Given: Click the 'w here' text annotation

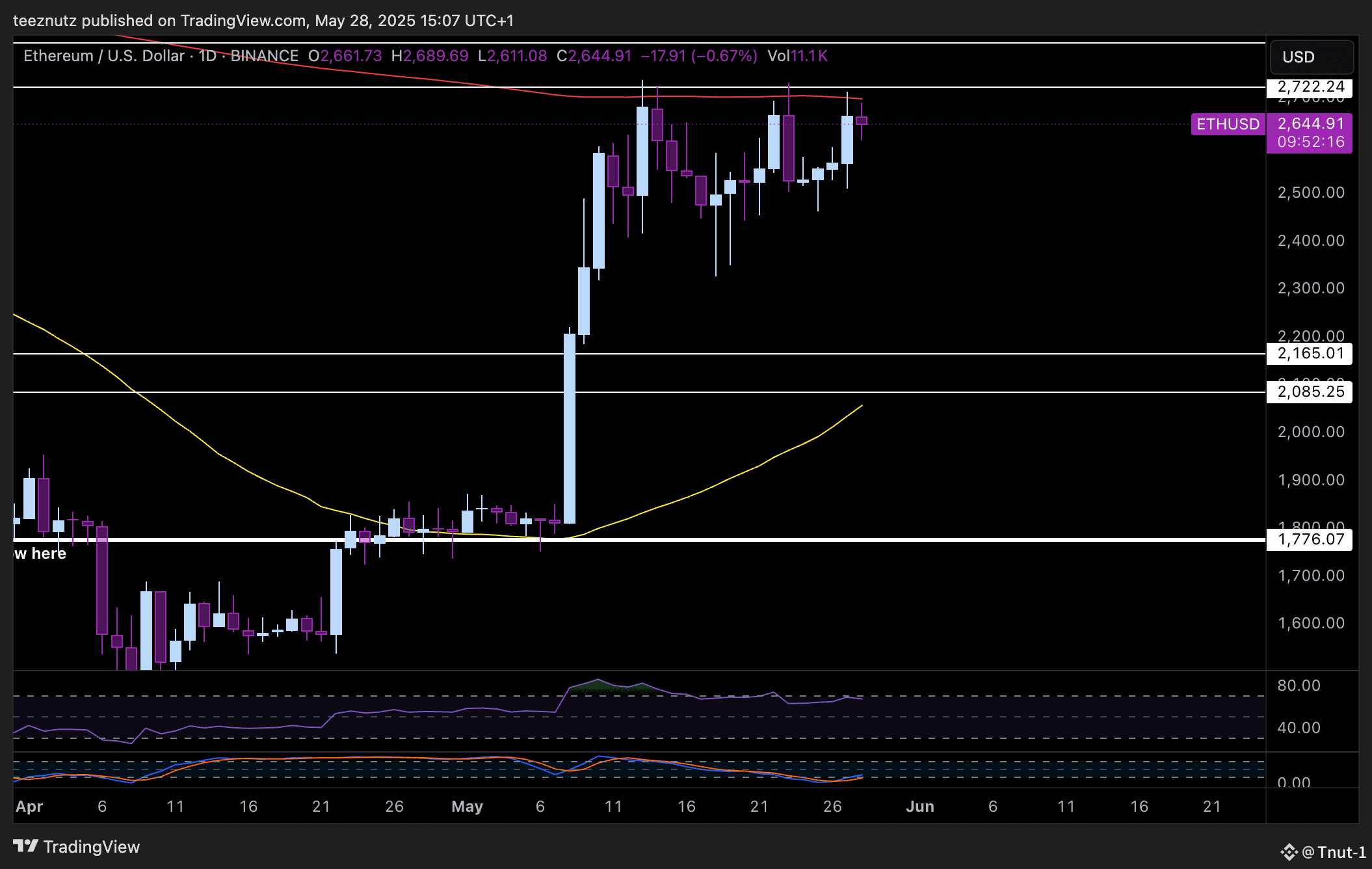Looking at the screenshot, I should (x=40, y=554).
